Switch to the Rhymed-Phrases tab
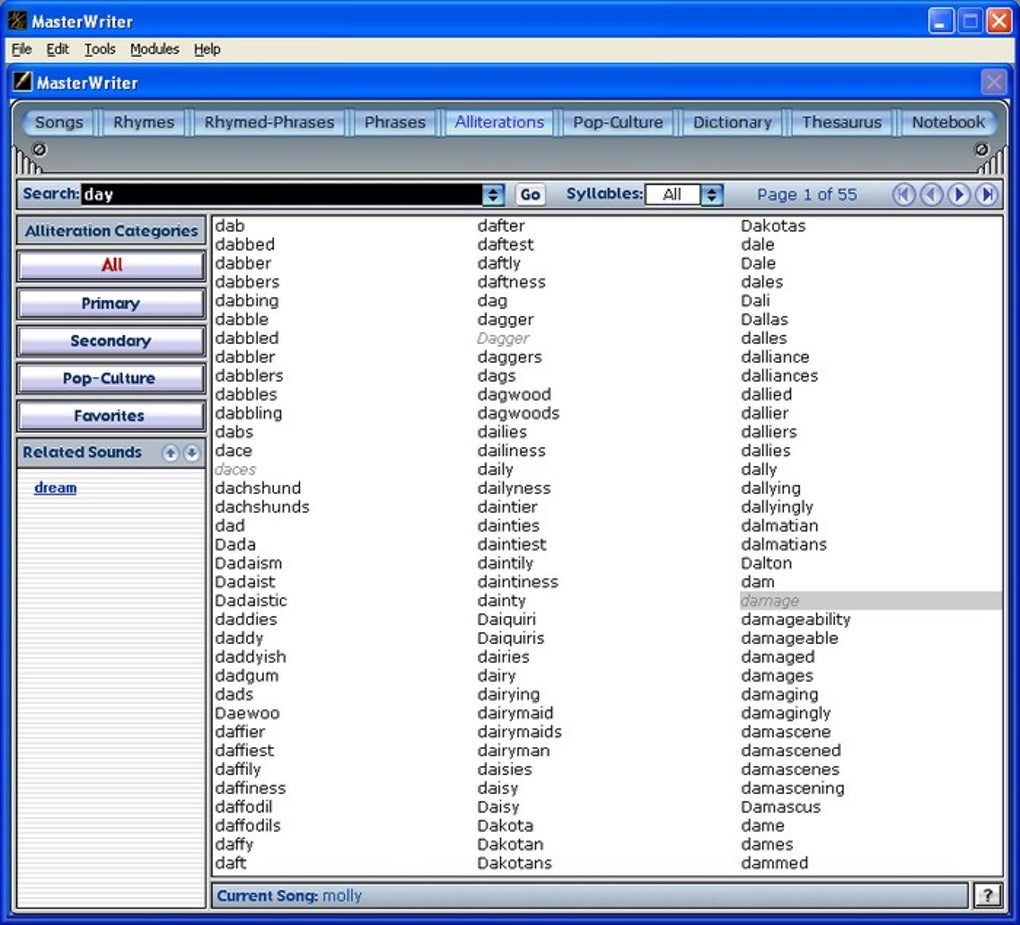Viewport: 1020px width, 925px height. [x=269, y=122]
